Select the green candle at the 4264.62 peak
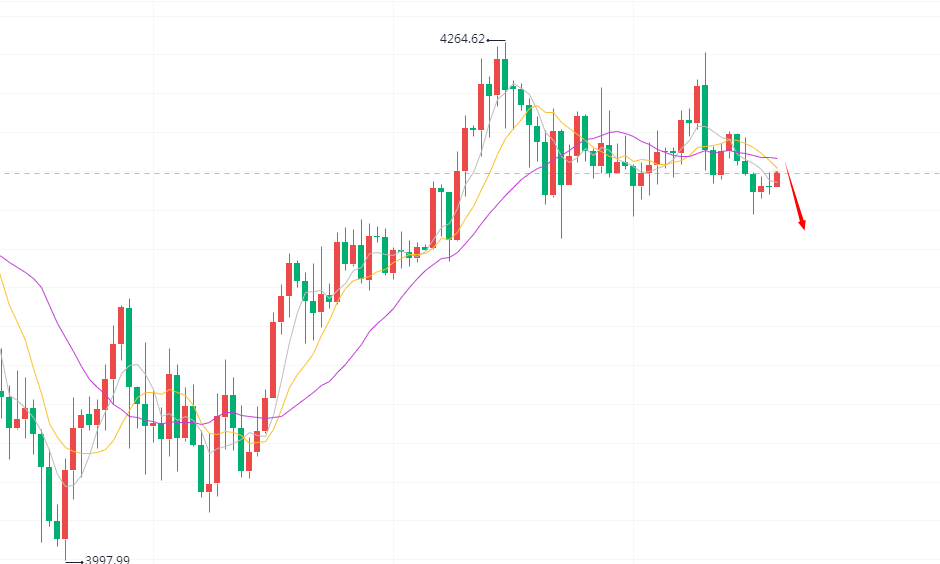This screenshot has width=940, height=564. click(505, 73)
